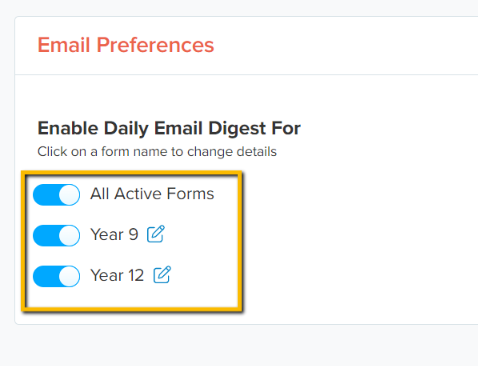Click the Enable Daily Email Digest For heading
Screen dimensions: 478x366
coord(169,129)
